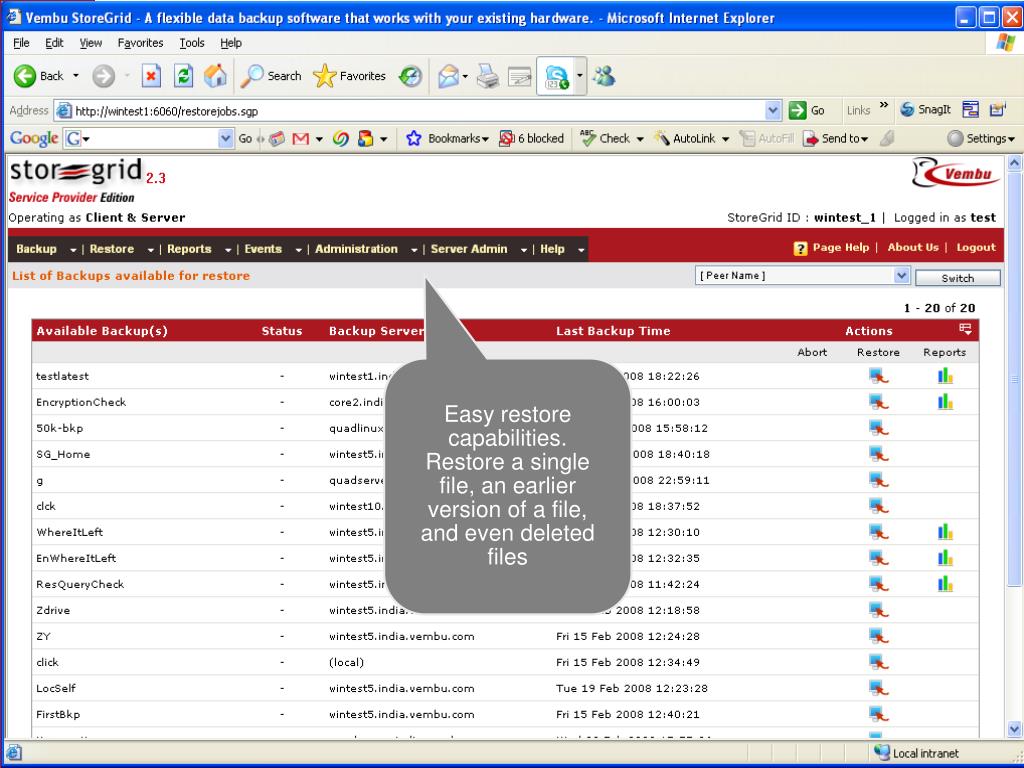Refresh the page with Refresh icon
The height and width of the screenshot is (768, 1024).
tap(184, 76)
